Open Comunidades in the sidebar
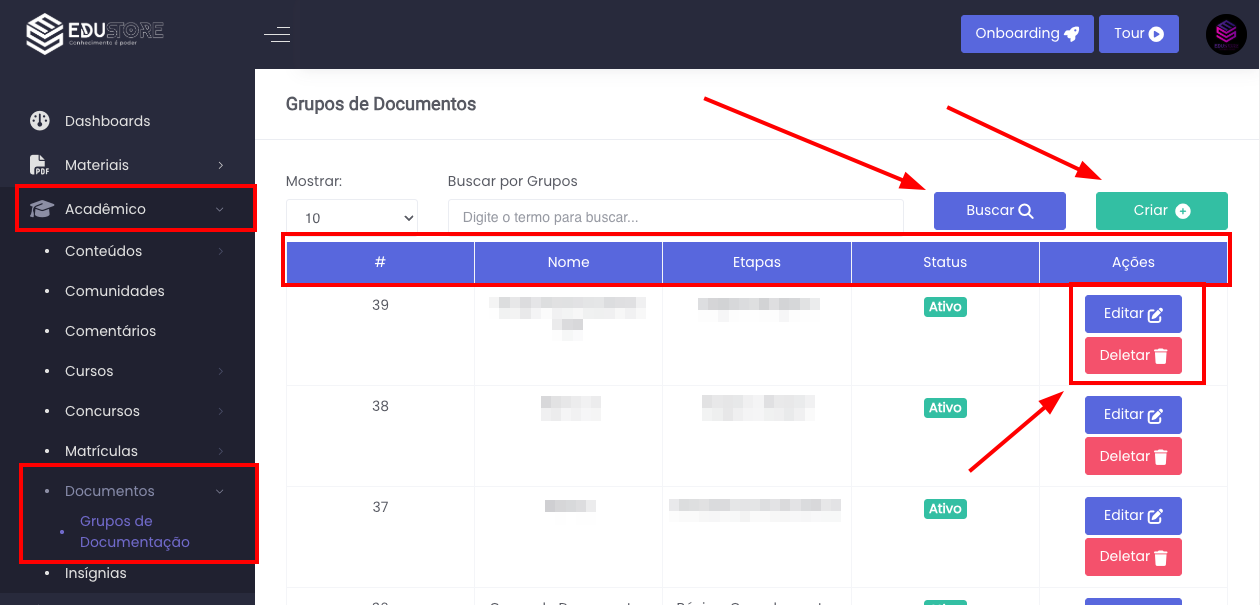The width and height of the screenshot is (1260, 605). coord(114,291)
